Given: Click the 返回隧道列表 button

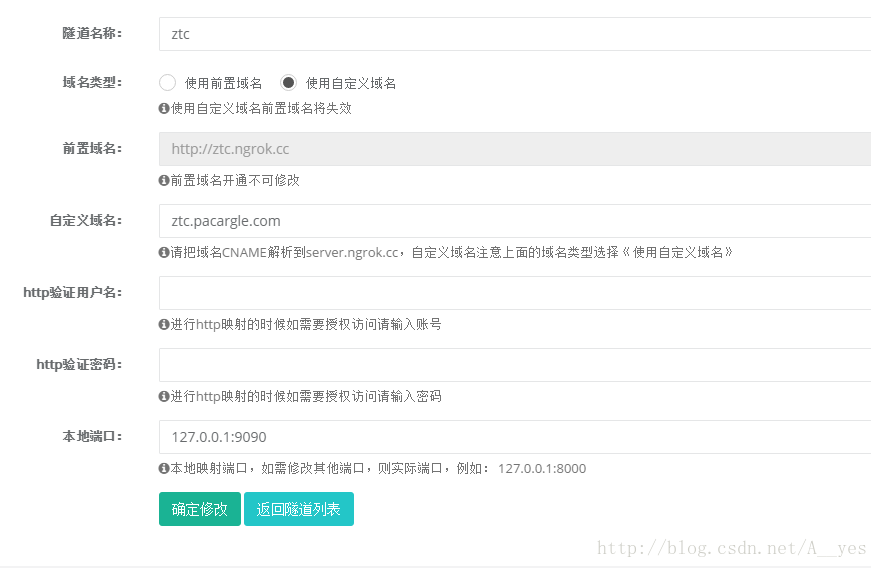Looking at the screenshot, I should point(299,509).
